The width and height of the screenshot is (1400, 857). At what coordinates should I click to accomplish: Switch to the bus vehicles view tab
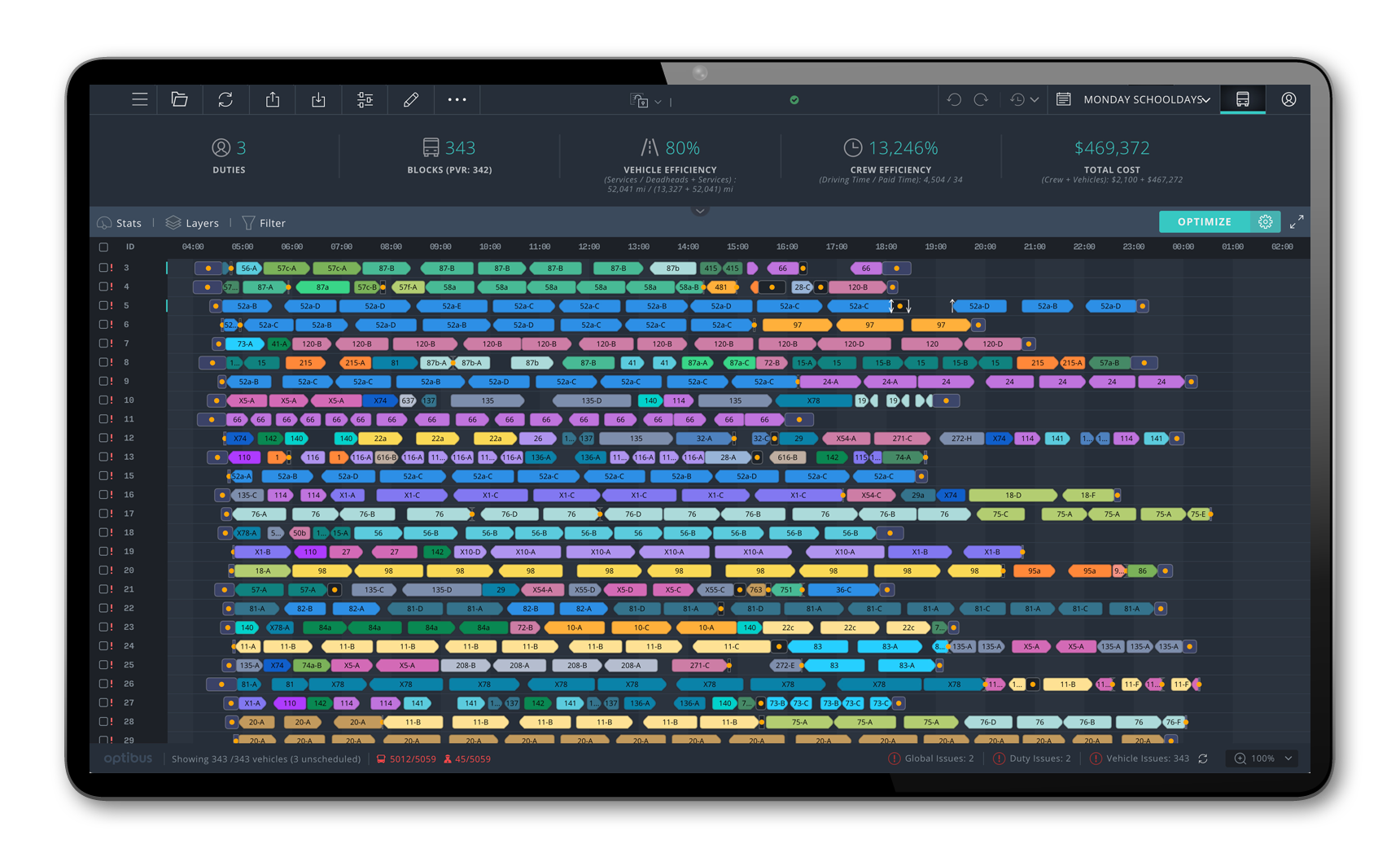1242,99
